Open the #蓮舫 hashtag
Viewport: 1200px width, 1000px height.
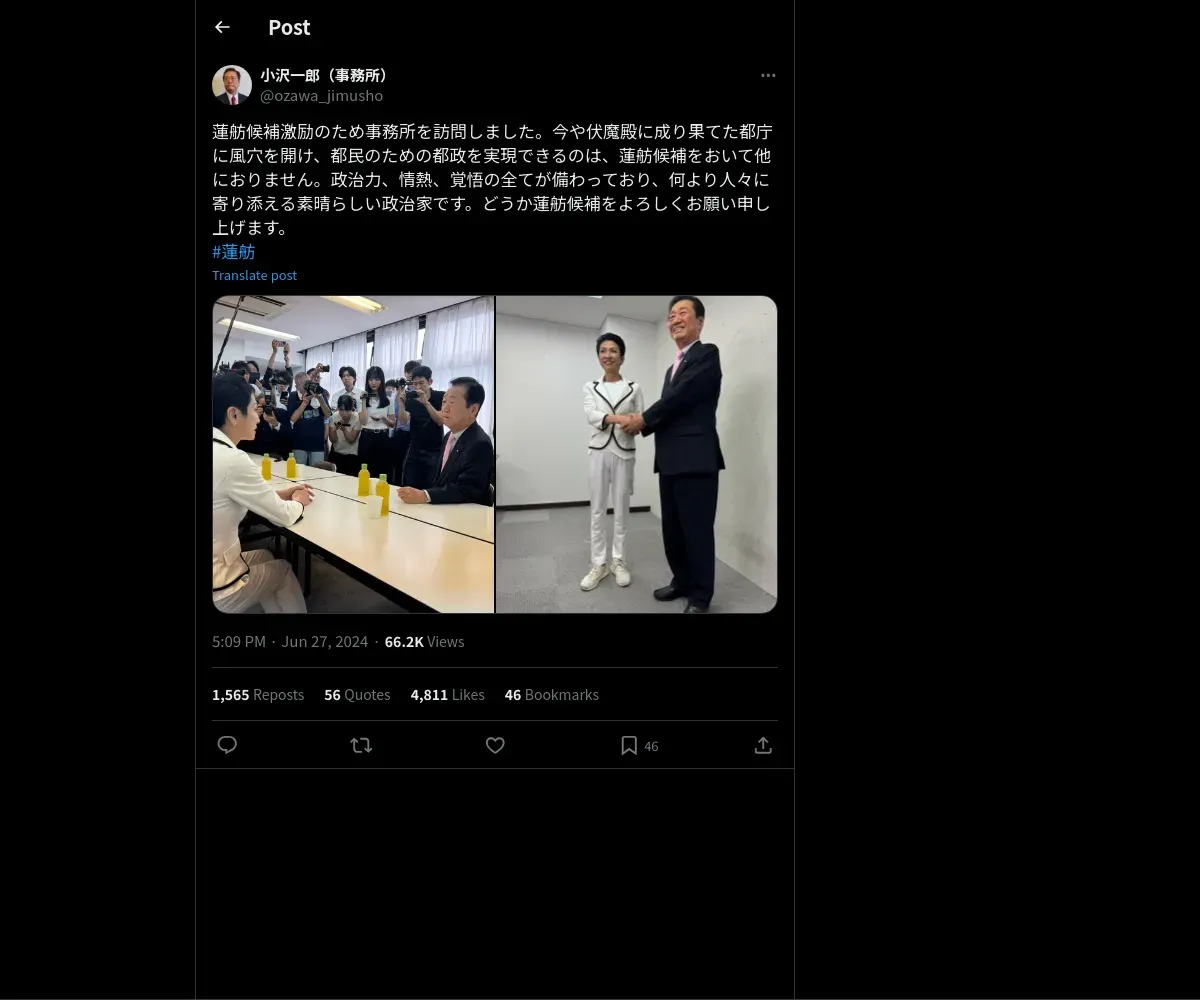pyautogui.click(x=234, y=252)
